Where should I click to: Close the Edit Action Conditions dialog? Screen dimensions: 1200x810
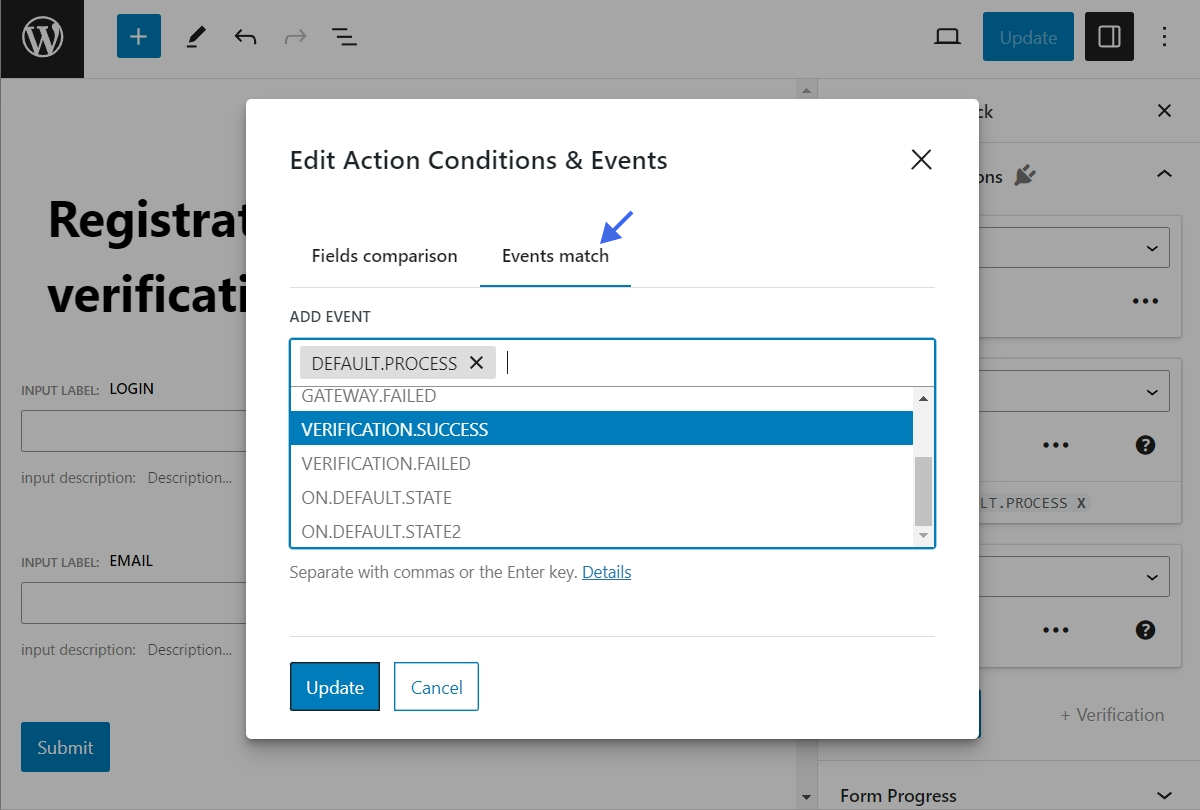coord(921,160)
